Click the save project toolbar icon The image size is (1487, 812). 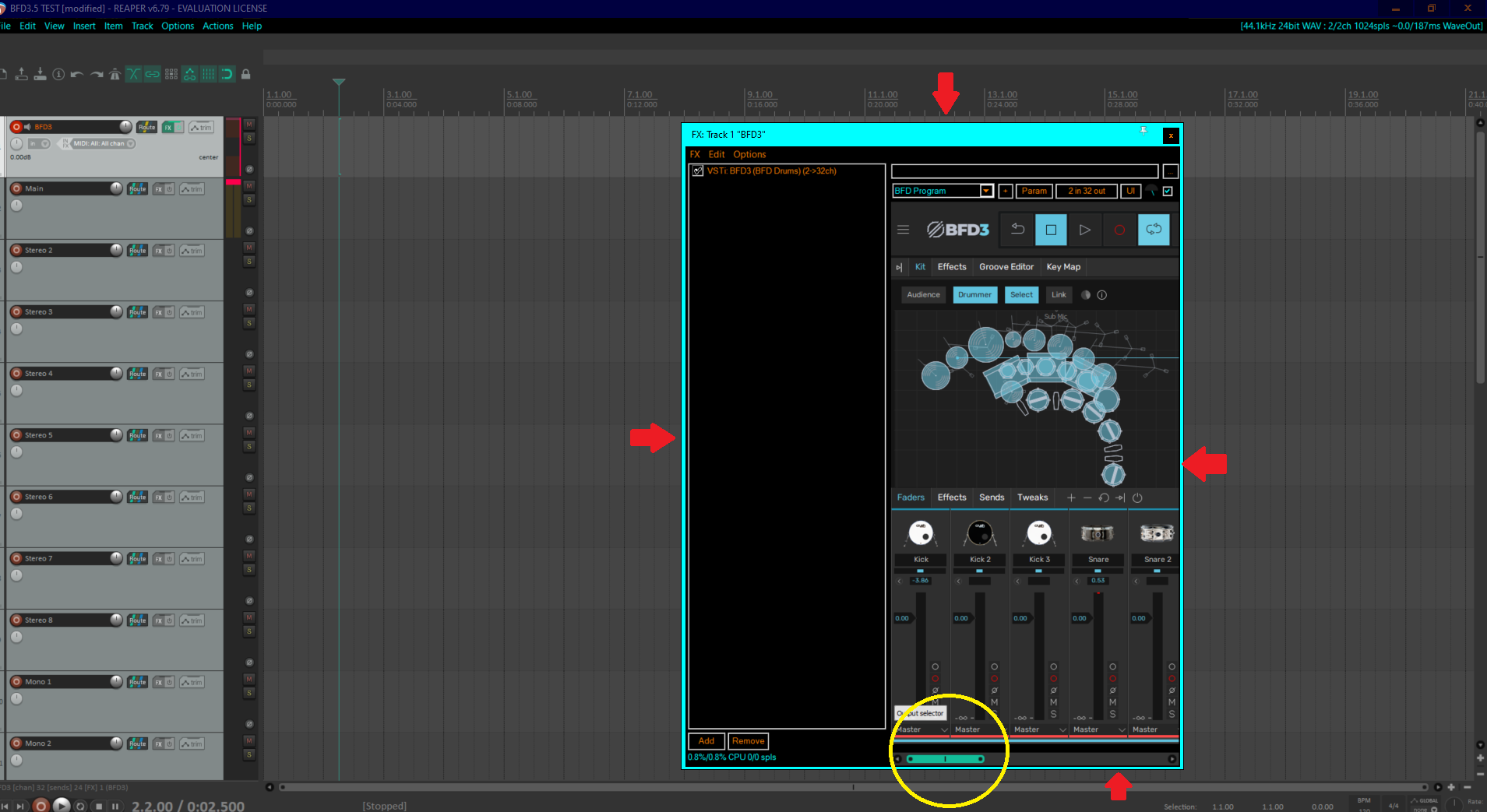[x=40, y=74]
